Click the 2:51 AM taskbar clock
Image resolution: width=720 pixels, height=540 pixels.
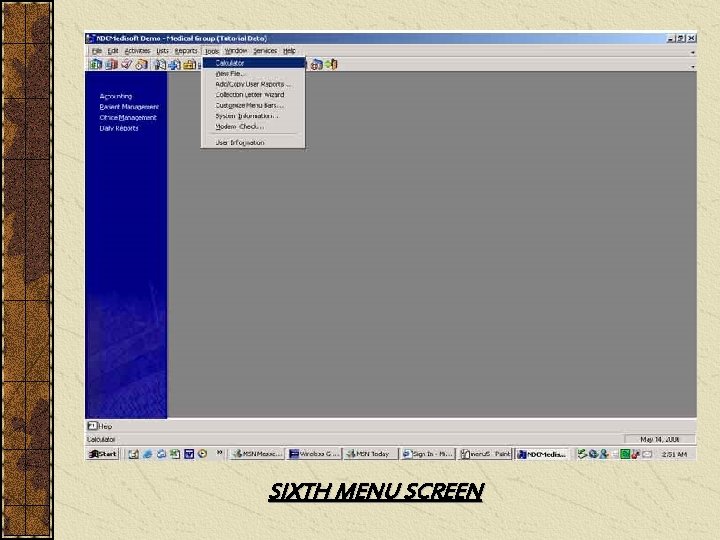674,454
